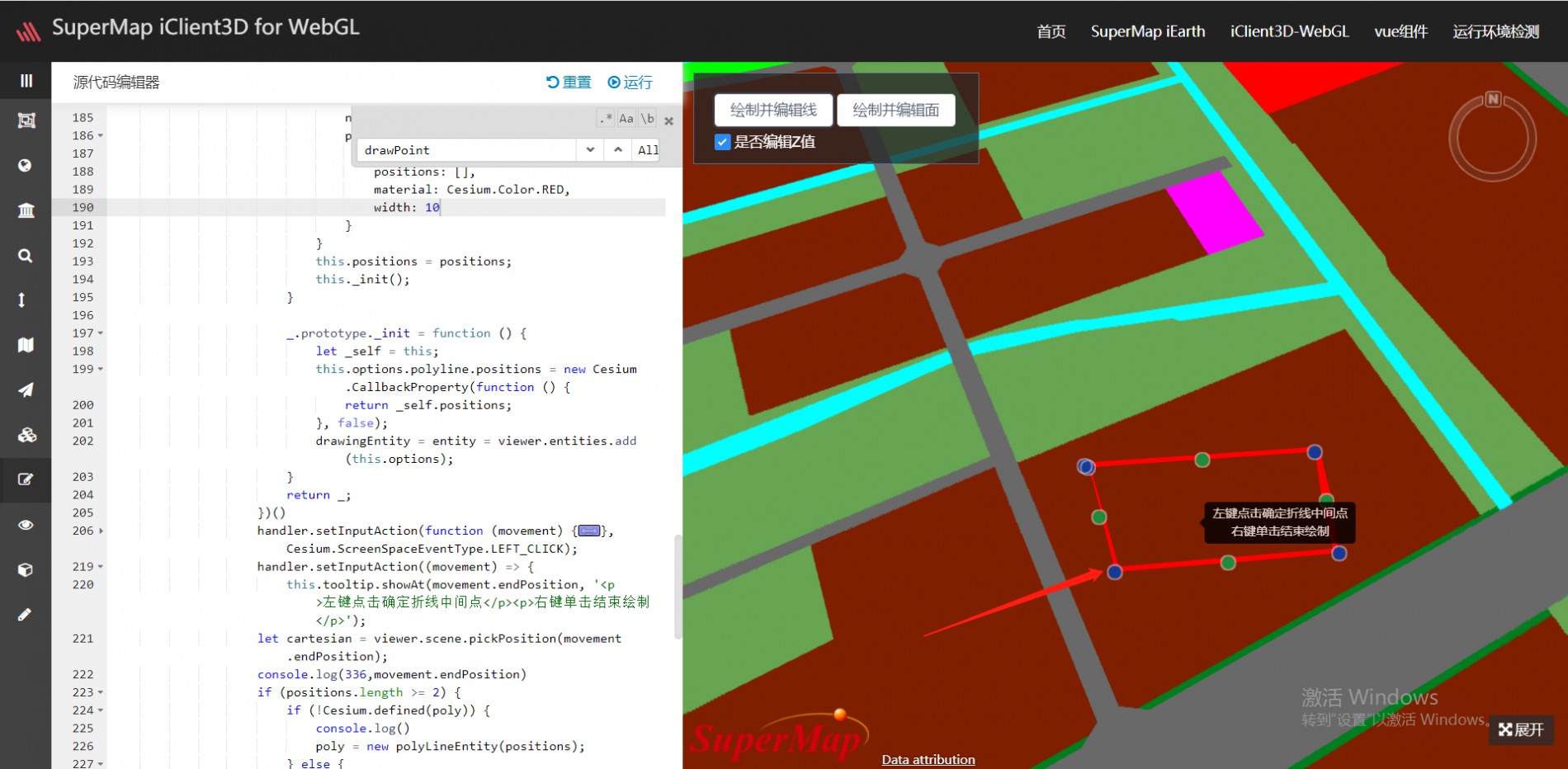Screen dimensions: 1568x769
Task: Click the magnifier search icon in the sidebar
Action: coord(26,256)
